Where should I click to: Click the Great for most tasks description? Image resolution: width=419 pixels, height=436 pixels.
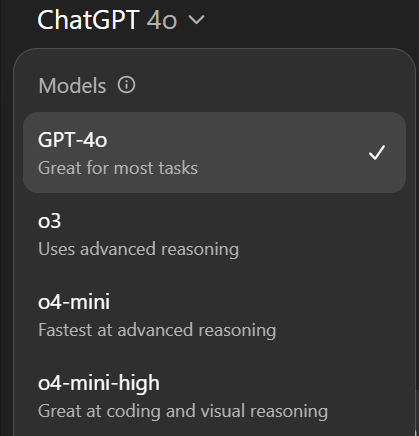(x=118, y=168)
